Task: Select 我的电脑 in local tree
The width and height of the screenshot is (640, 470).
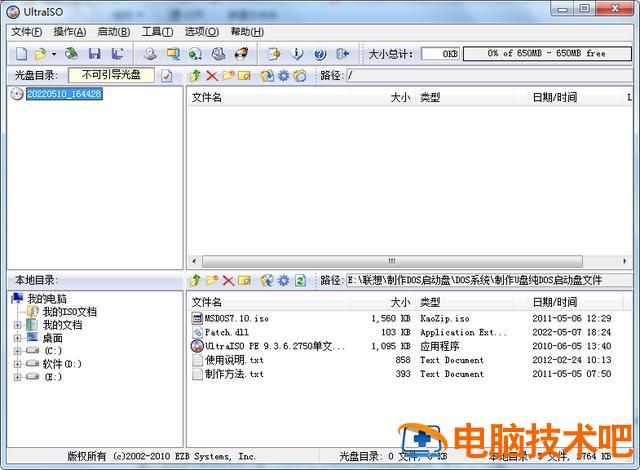Action: click(47, 299)
